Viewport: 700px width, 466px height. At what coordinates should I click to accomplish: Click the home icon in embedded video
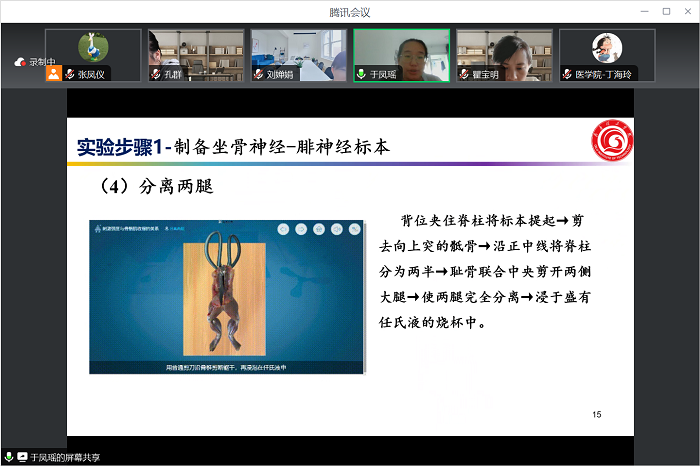point(320,229)
